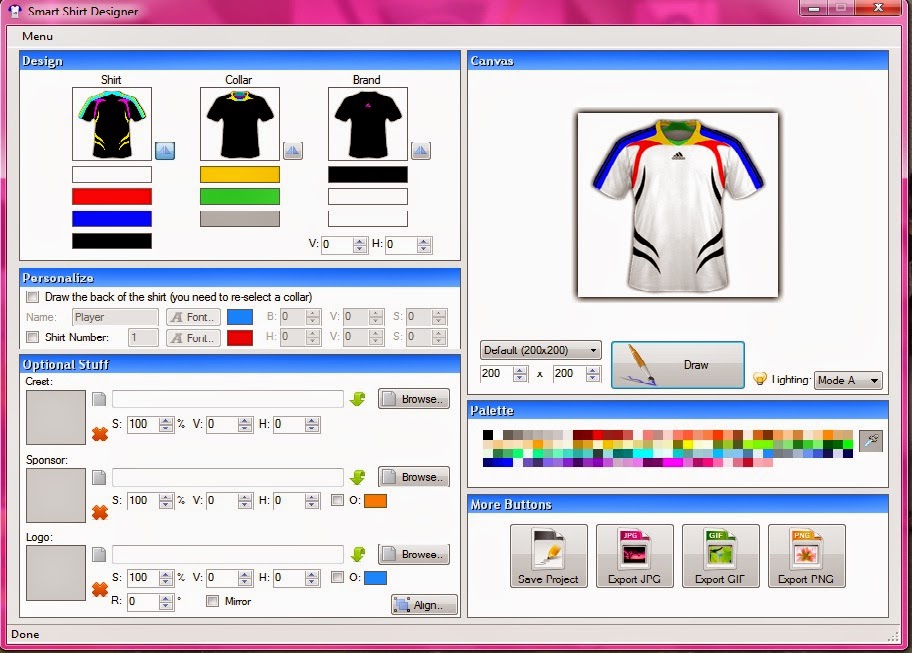The height and width of the screenshot is (653, 912).
Task: Click the small document icon beside Logo path
Action: (x=99, y=554)
